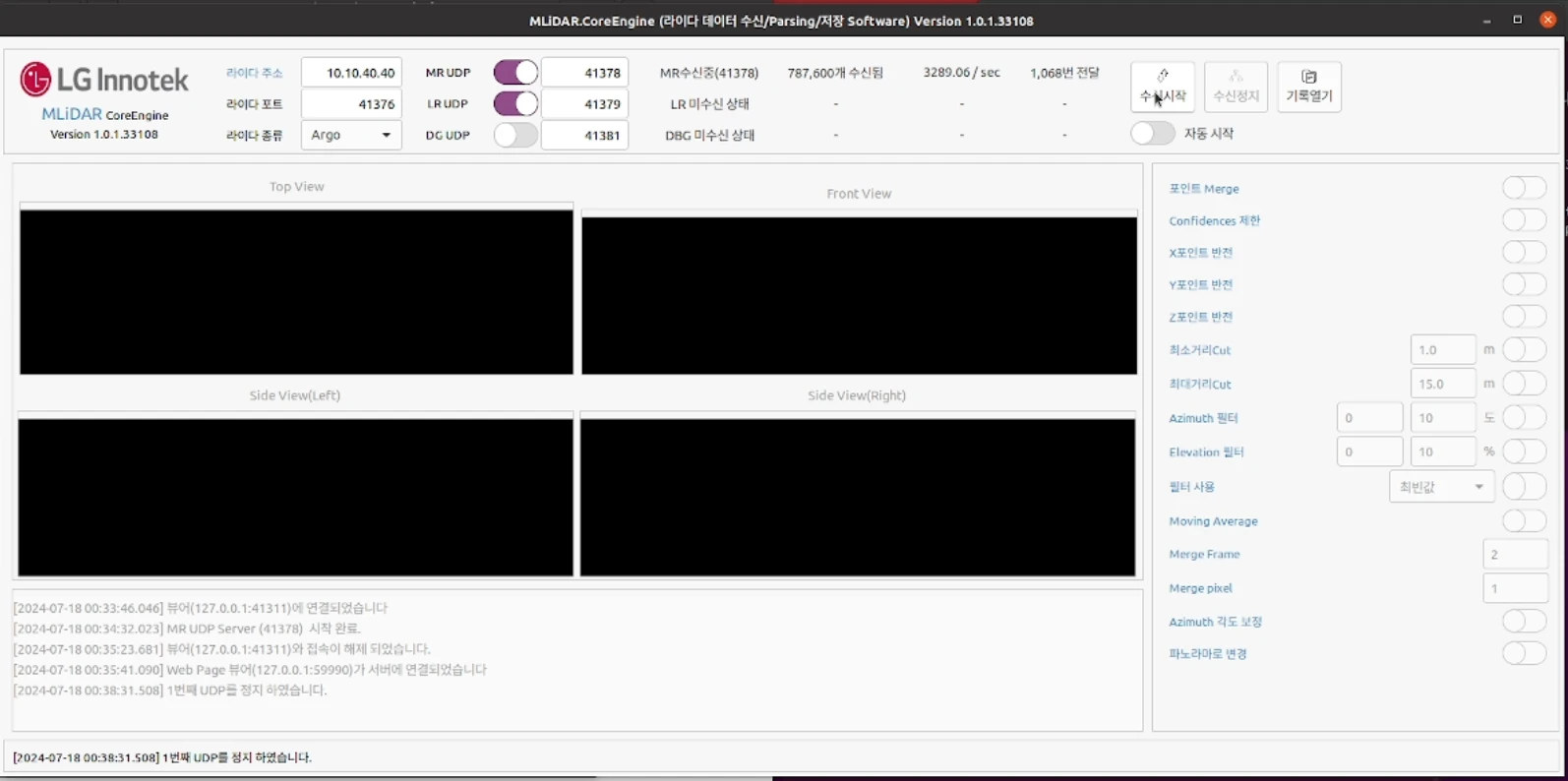Toggle Z포인트 반전 on
This screenshot has height=781, width=1568.
tap(1524, 317)
